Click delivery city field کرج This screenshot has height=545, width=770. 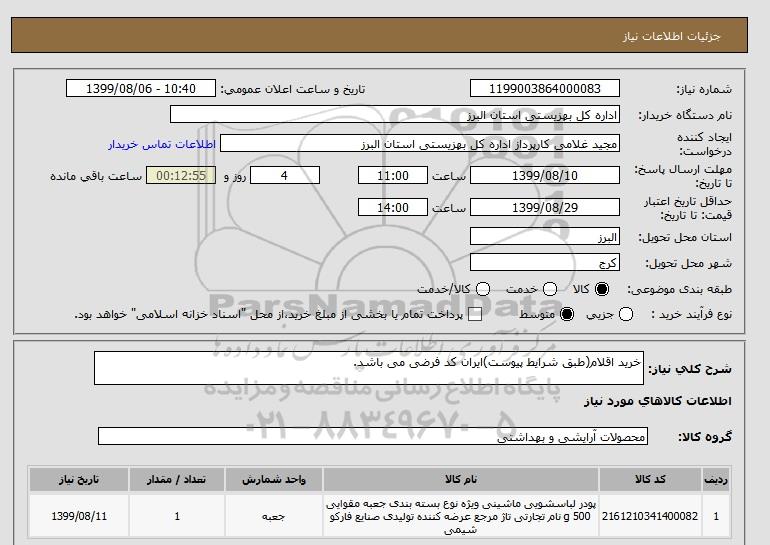545,262
